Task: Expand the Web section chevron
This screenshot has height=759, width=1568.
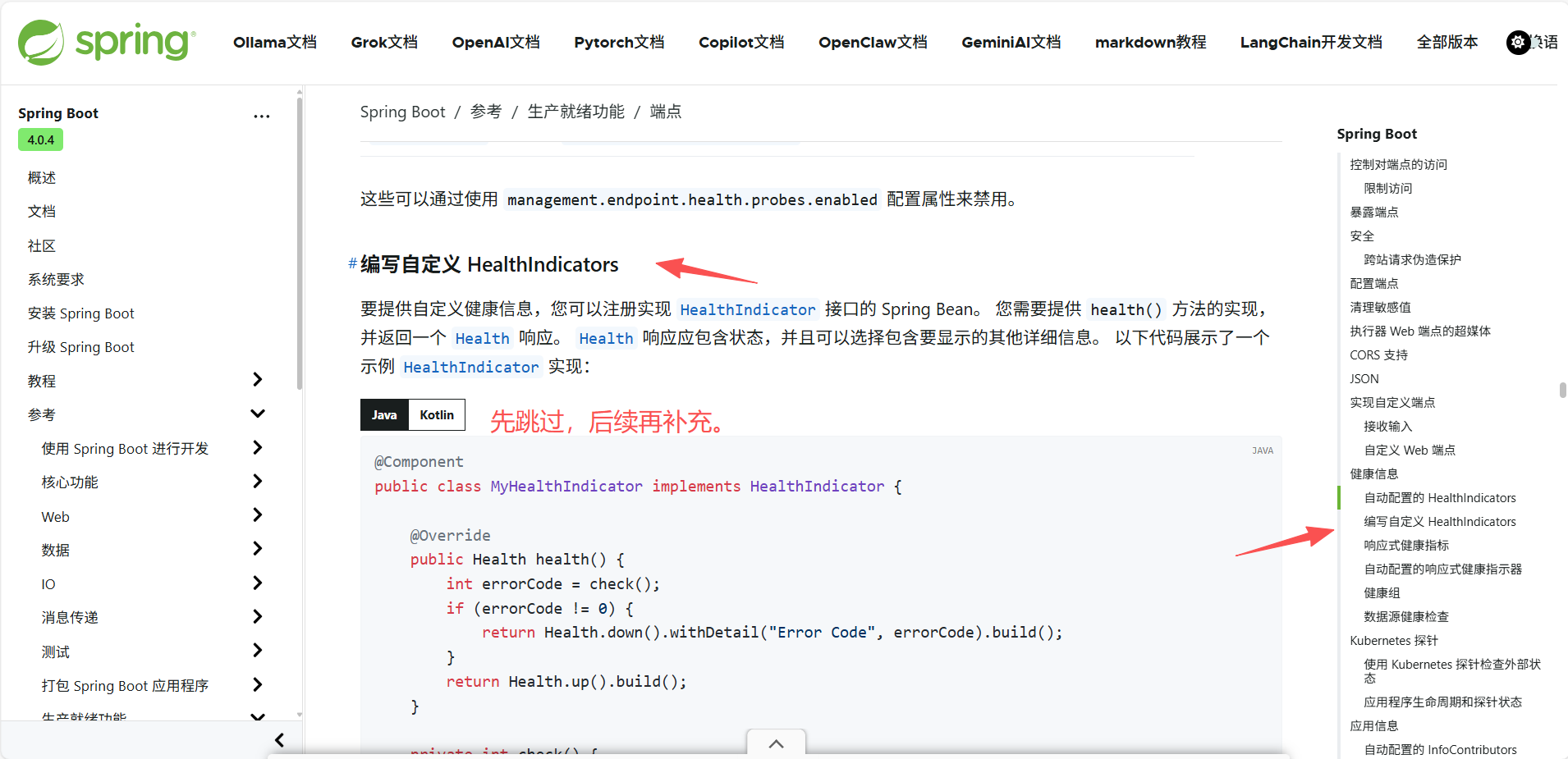Action: [x=257, y=514]
